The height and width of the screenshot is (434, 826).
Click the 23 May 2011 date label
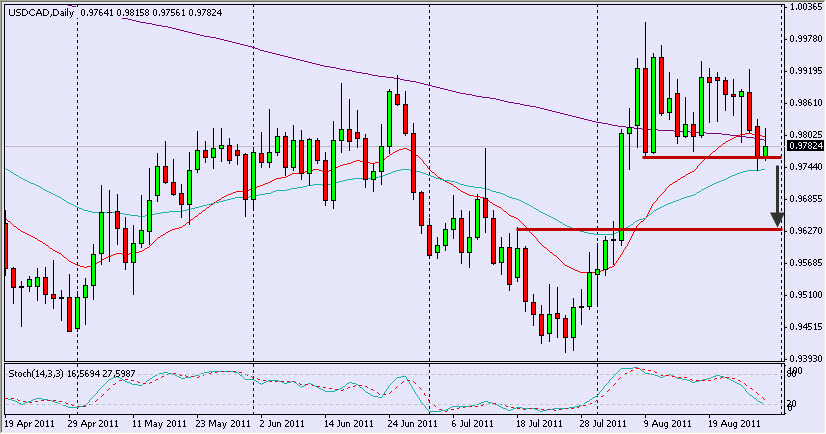[223, 423]
